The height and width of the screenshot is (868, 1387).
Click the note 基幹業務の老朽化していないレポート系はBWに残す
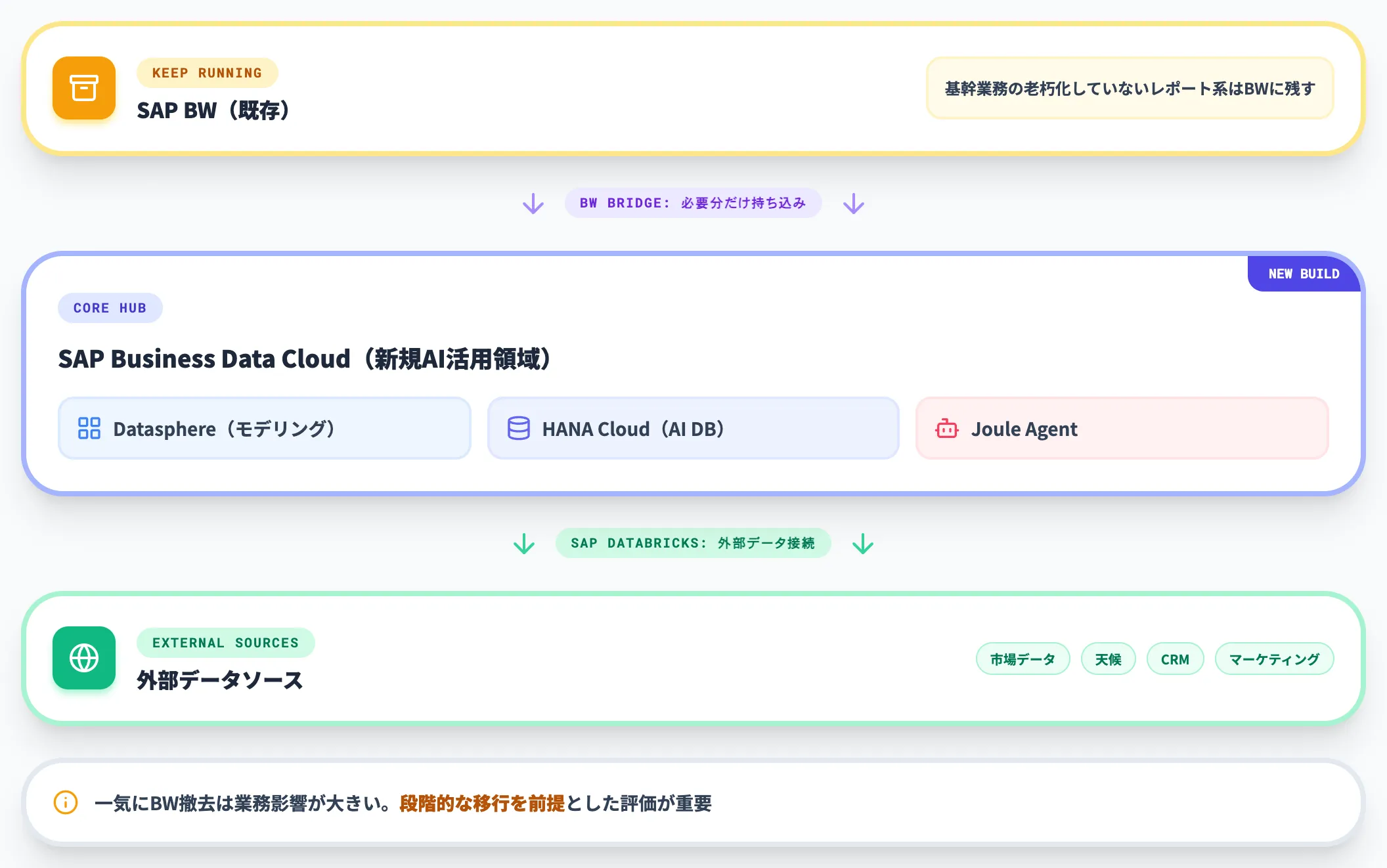pos(1130,88)
